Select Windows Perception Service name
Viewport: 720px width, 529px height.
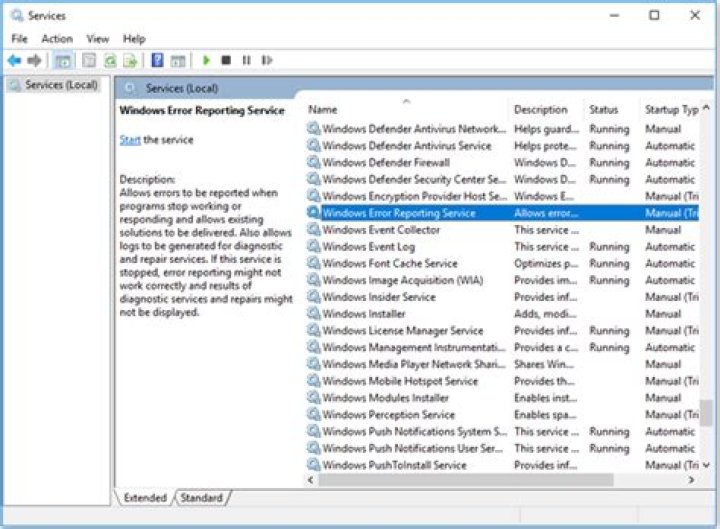click(x=388, y=415)
